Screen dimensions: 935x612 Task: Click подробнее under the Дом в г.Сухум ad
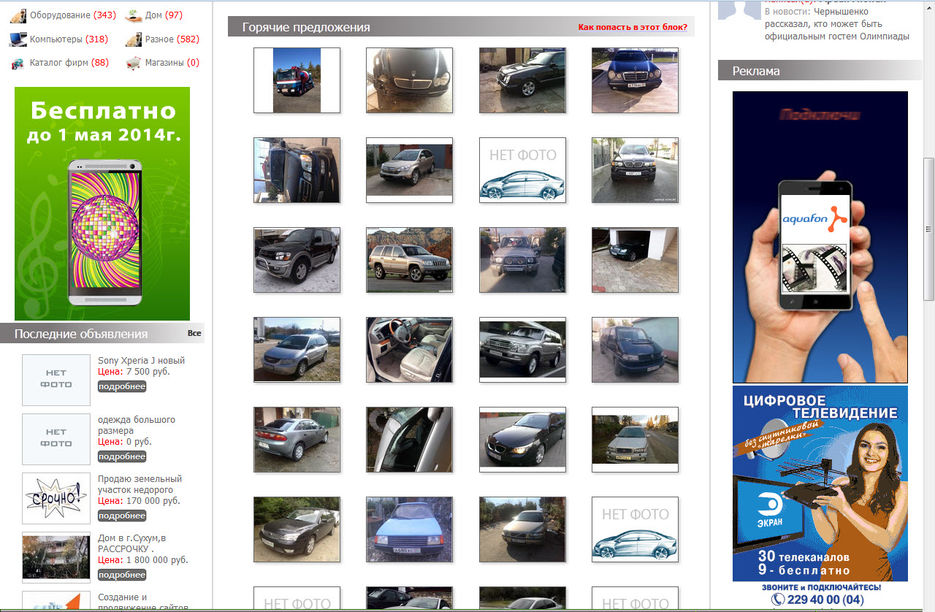[x=122, y=574]
